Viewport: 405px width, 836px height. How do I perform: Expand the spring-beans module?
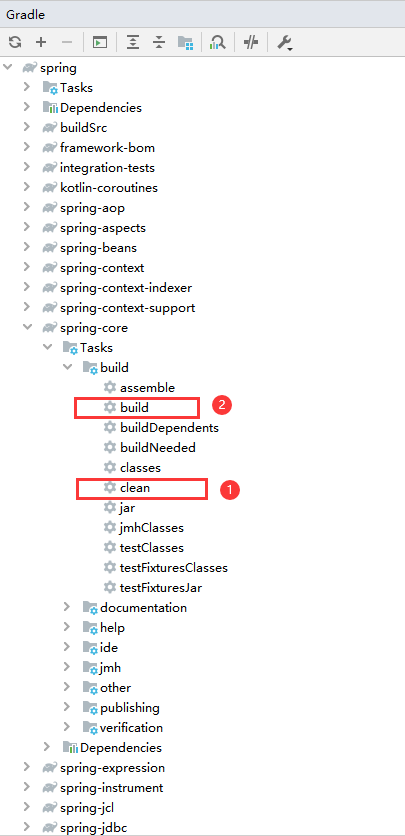(x=27, y=247)
